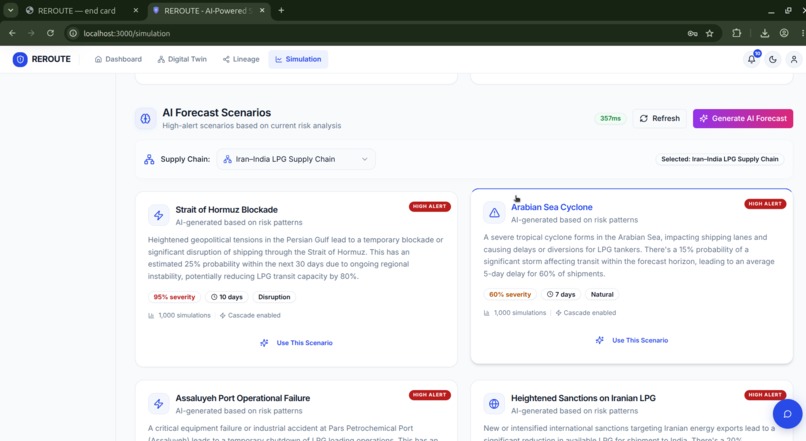Click the 10 days duration tag
The image size is (806, 441).
coord(227,297)
